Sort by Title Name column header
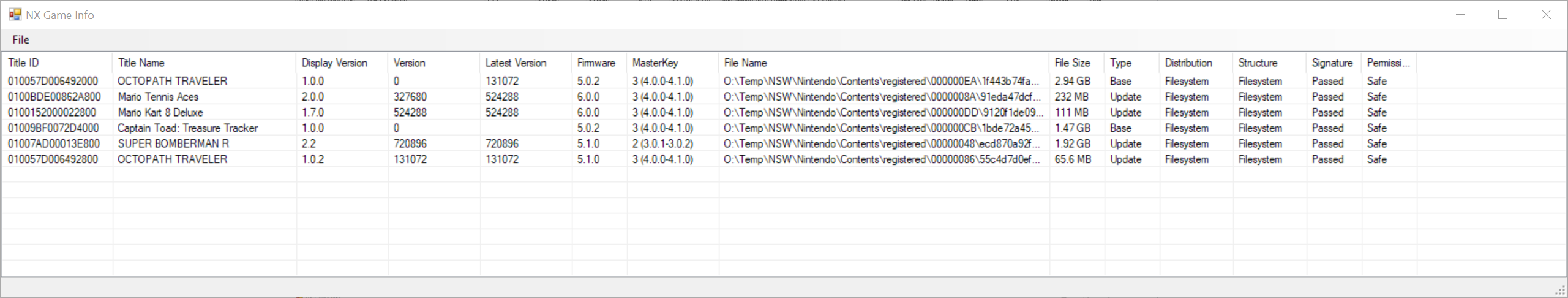The height and width of the screenshot is (298, 1568). pyautogui.click(x=204, y=63)
